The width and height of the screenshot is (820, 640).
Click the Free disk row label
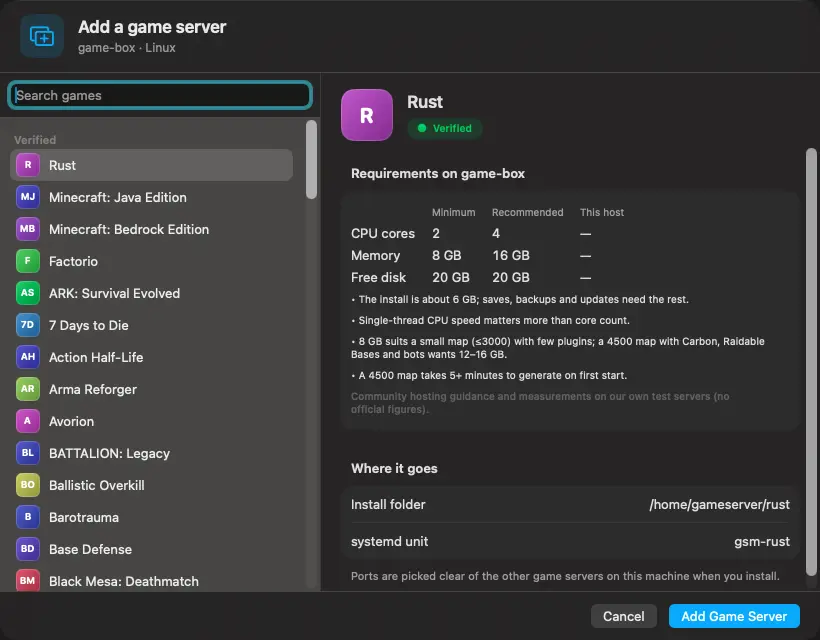pos(378,277)
